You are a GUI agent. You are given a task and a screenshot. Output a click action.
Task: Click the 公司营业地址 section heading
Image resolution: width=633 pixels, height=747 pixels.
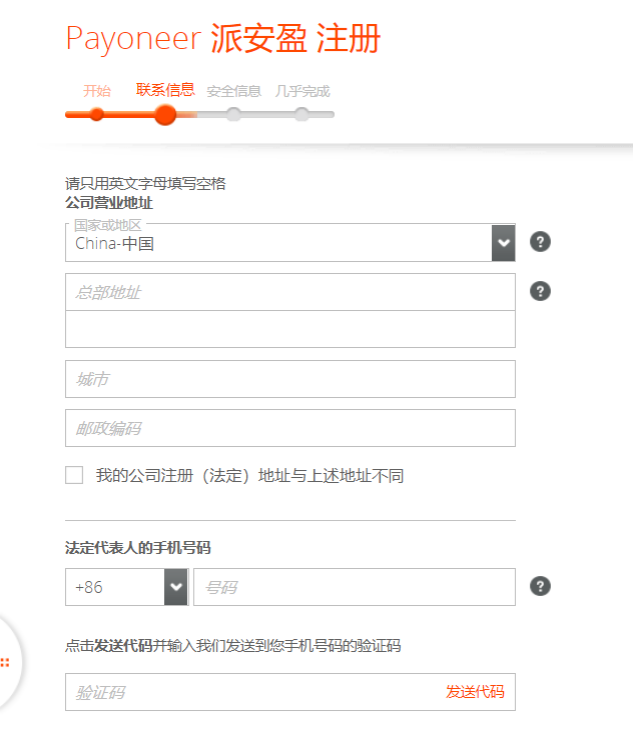109,203
